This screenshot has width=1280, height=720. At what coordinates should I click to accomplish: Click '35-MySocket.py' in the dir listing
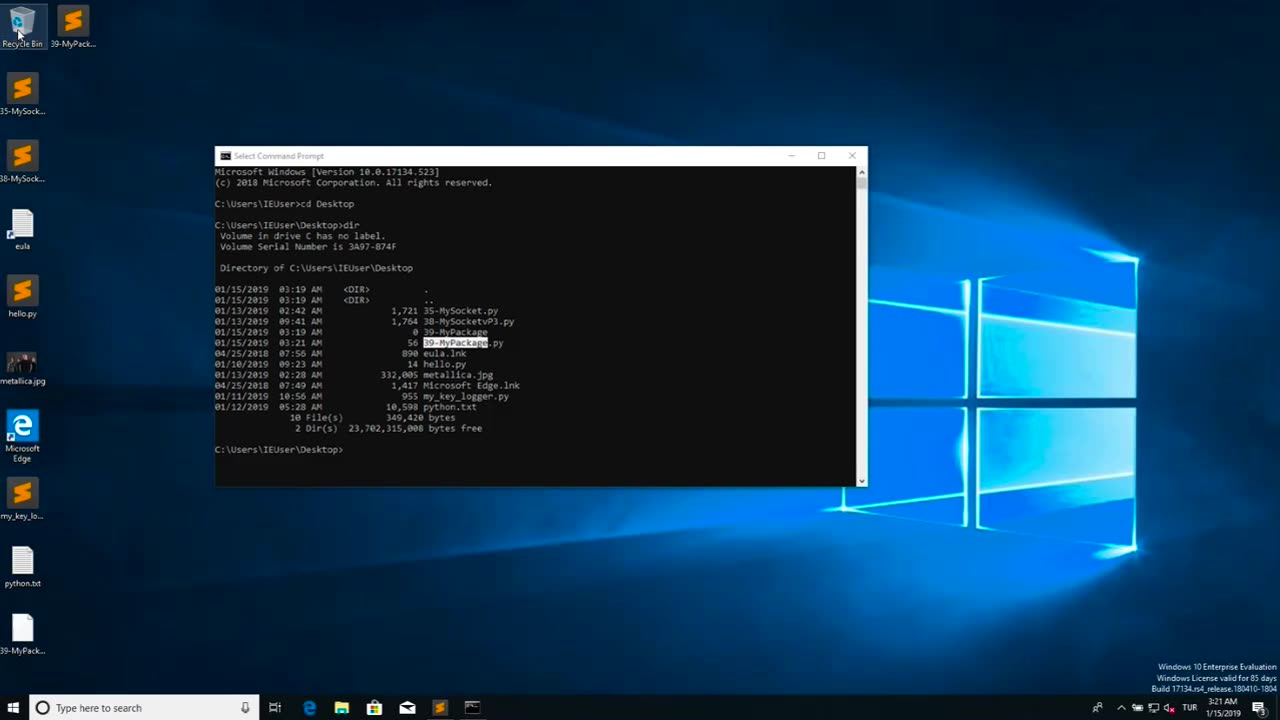coord(460,311)
